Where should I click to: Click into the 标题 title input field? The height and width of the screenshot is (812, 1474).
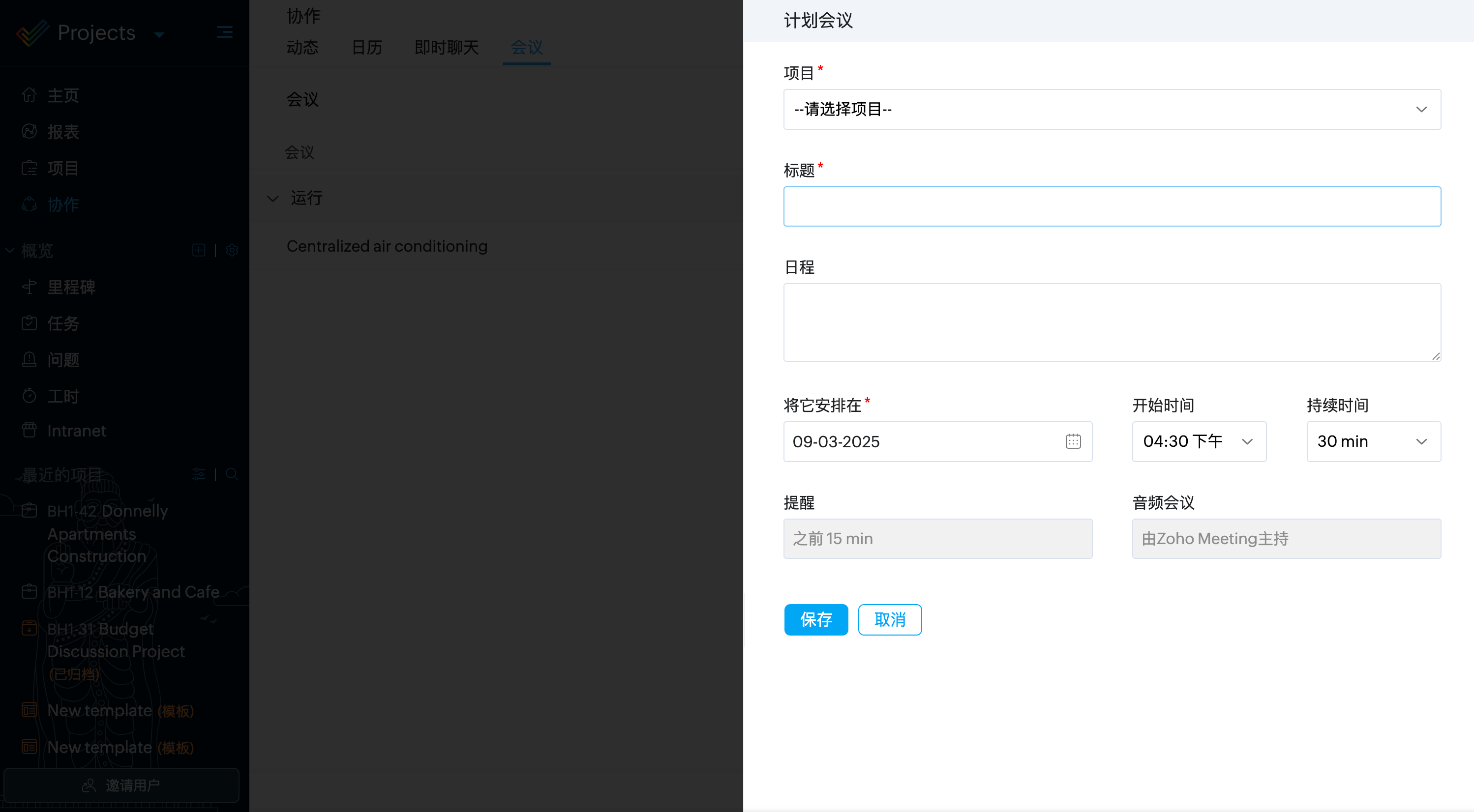click(x=1112, y=206)
